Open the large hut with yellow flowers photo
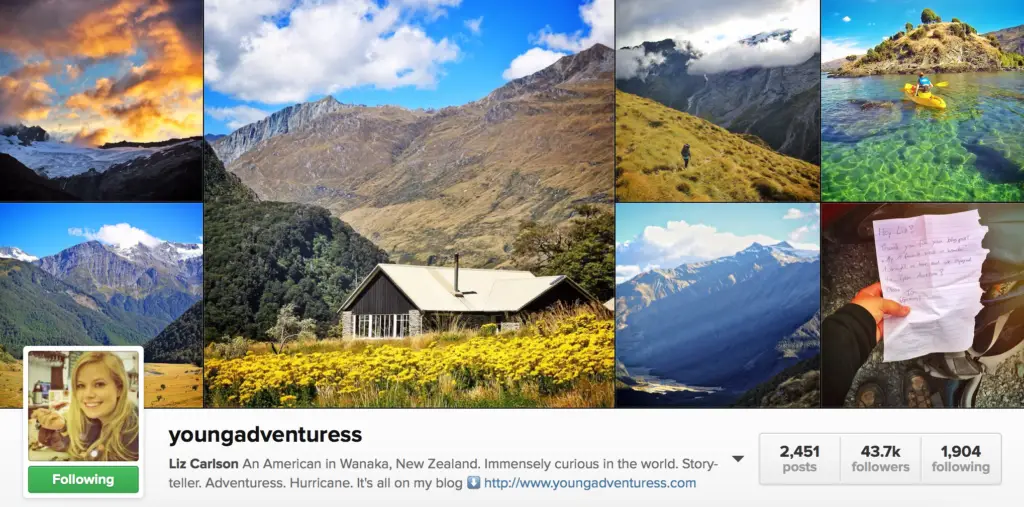 (x=409, y=203)
